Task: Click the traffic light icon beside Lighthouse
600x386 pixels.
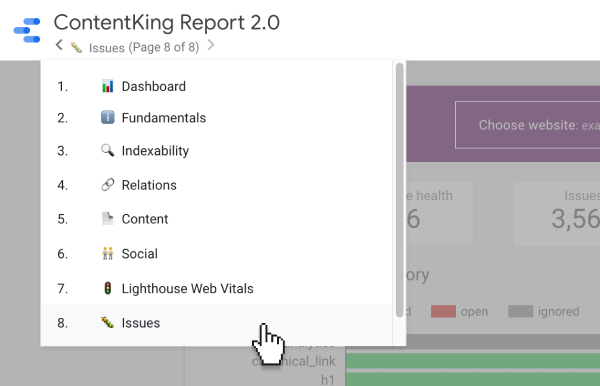Action: pos(108,288)
